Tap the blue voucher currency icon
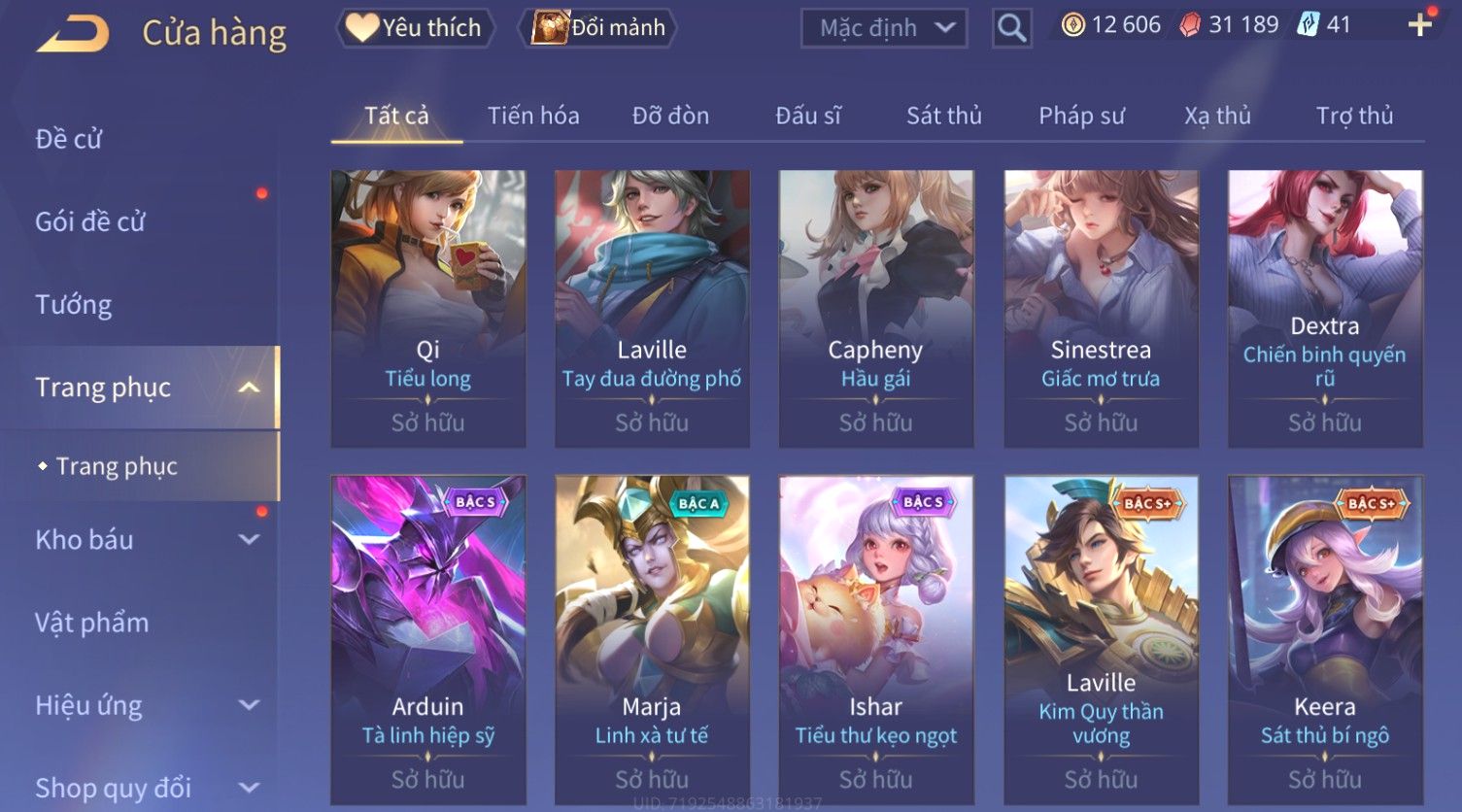 pyautogui.click(x=1308, y=25)
